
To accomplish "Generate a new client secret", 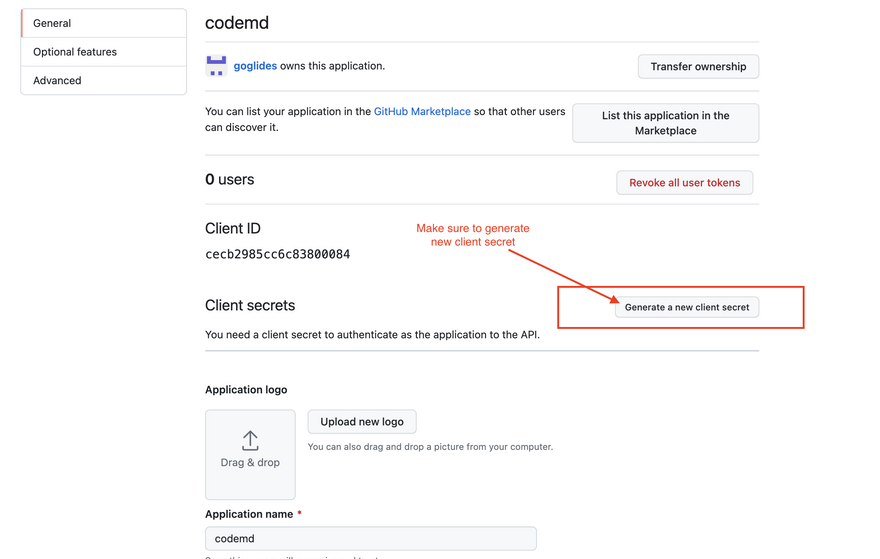I will (x=687, y=307).
